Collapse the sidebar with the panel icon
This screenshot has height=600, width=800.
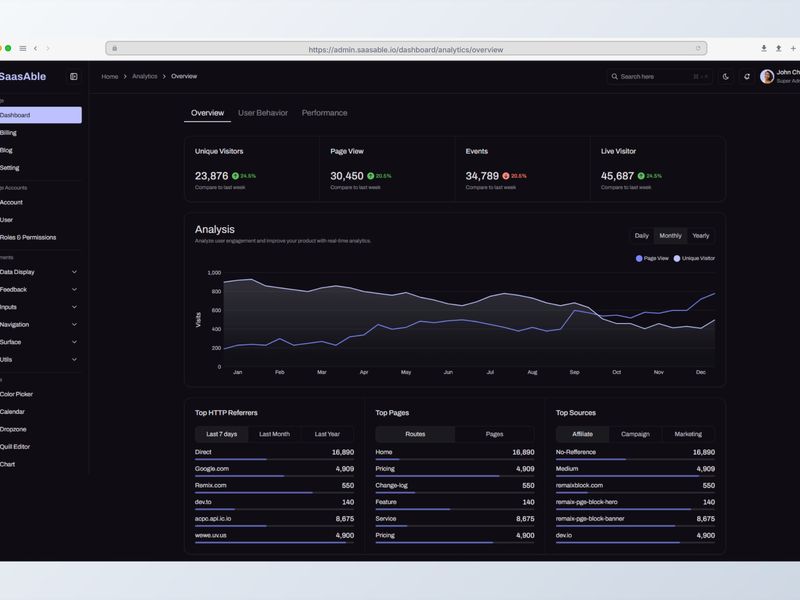click(x=73, y=77)
